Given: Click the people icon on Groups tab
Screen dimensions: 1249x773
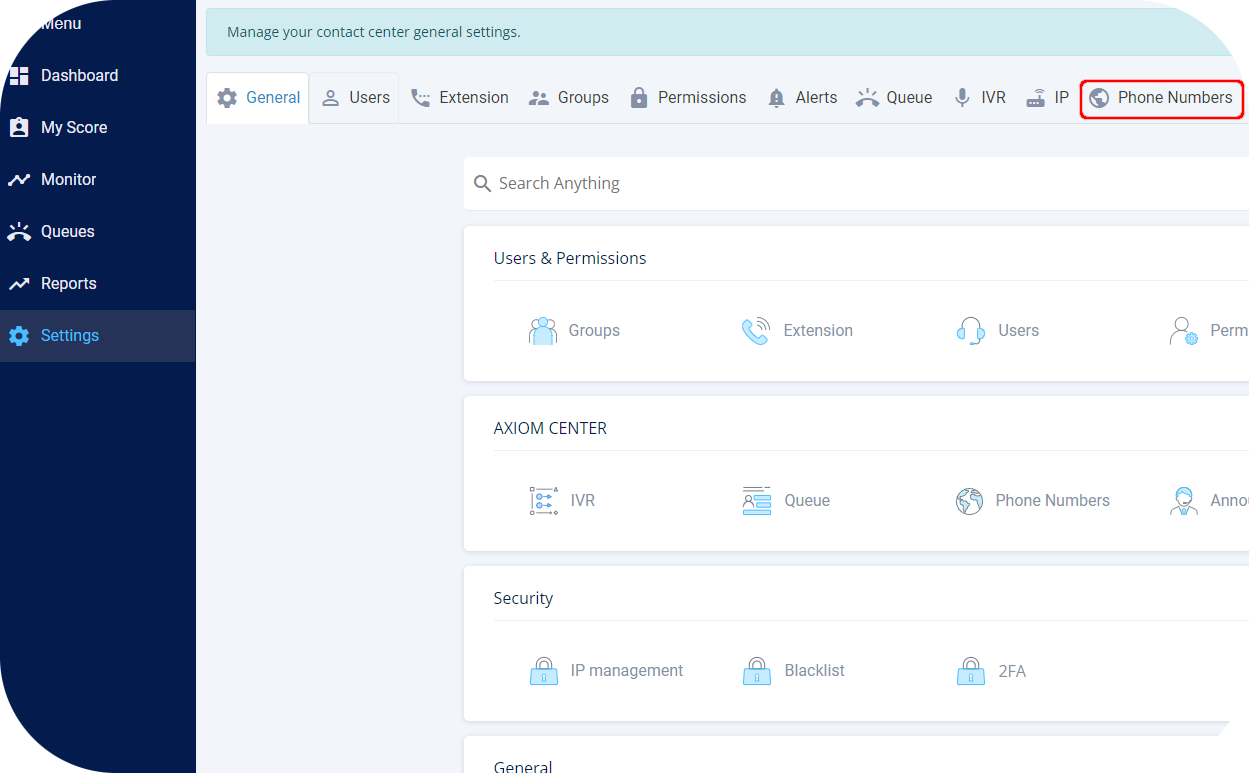Looking at the screenshot, I should 539,98.
